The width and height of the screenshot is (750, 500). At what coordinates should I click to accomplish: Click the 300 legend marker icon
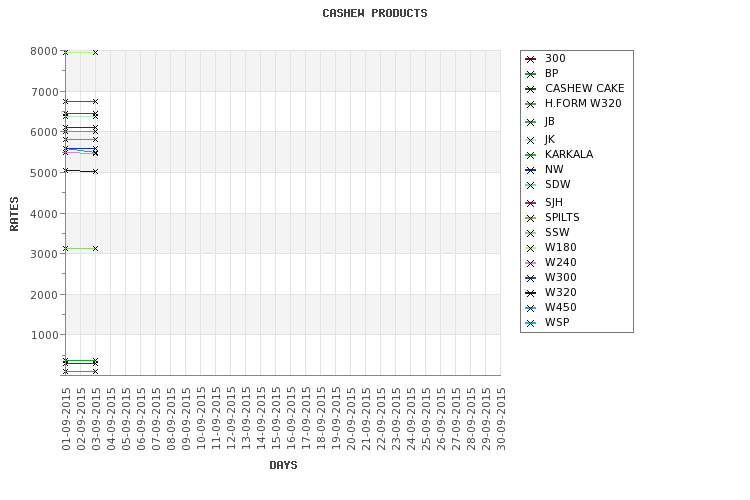coord(530,59)
